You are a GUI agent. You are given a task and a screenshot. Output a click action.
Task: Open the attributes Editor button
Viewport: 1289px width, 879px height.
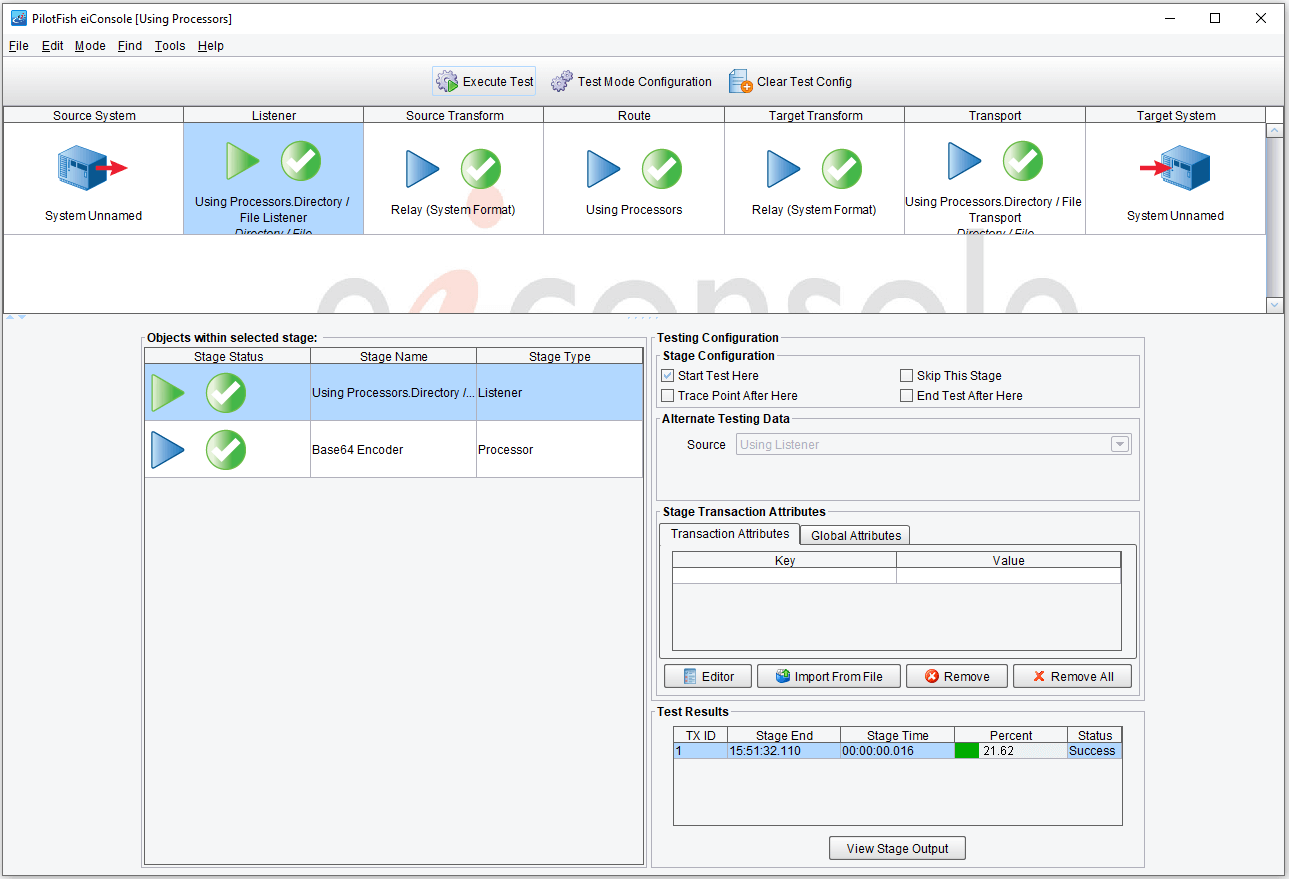(707, 677)
